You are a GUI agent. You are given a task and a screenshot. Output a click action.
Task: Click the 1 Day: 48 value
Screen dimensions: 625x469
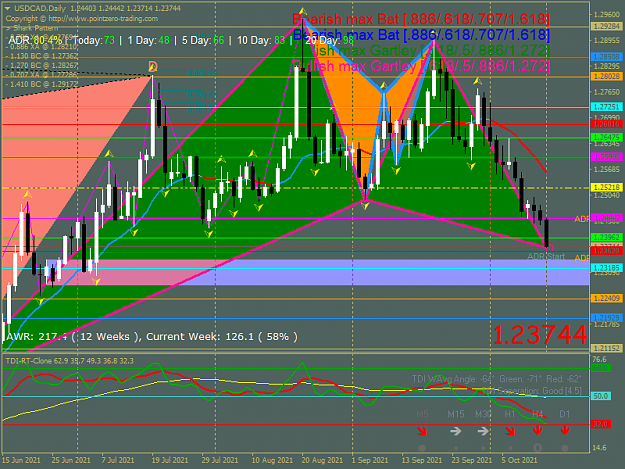pyautogui.click(x=147, y=40)
